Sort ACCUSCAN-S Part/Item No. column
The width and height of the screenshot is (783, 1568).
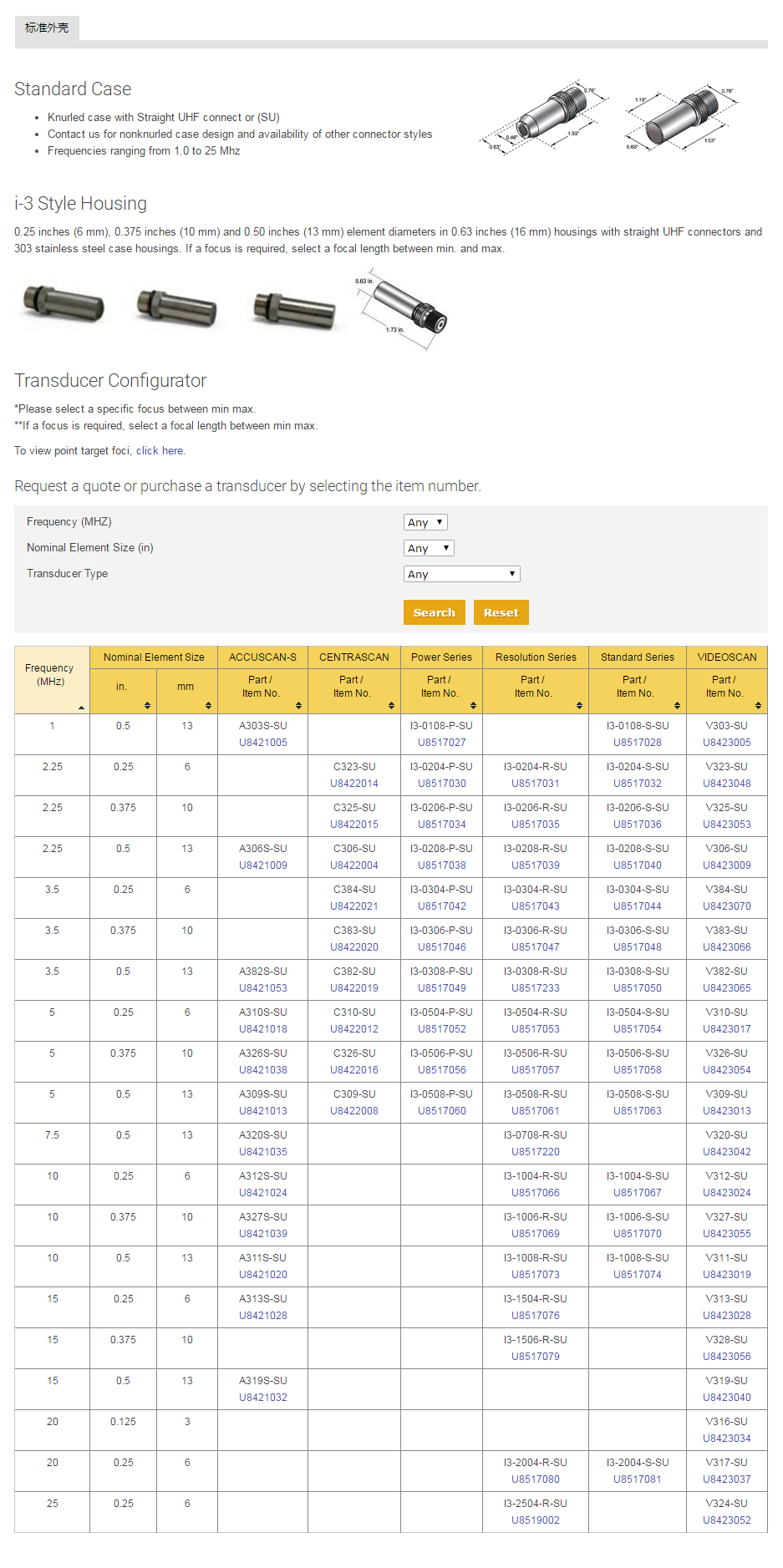click(x=298, y=706)
